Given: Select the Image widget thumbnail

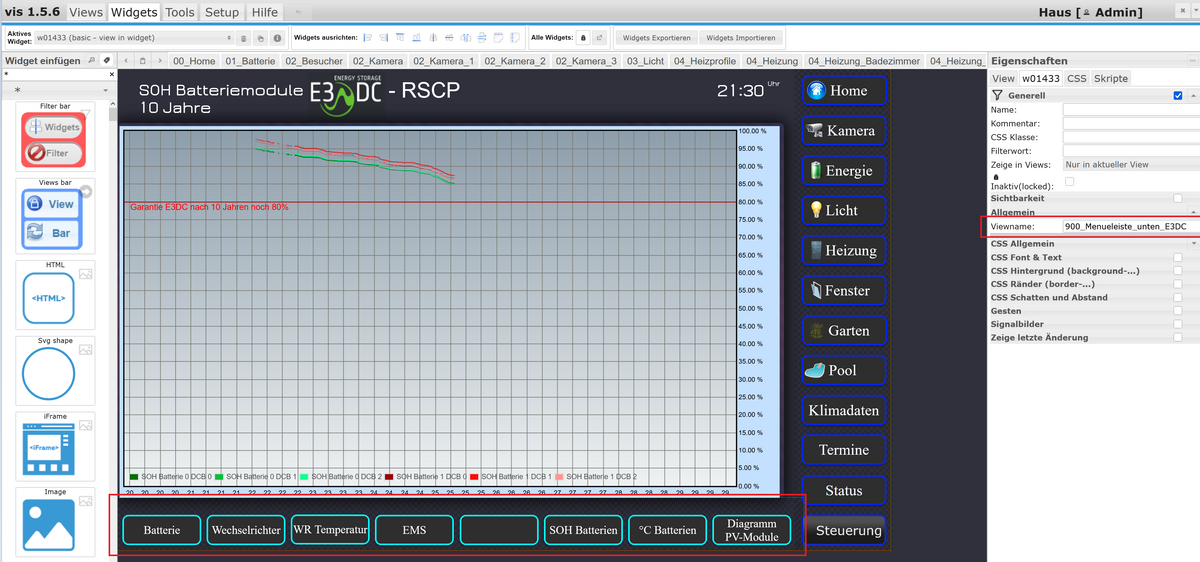Looking at the screenshot, I should coord(55,524).
